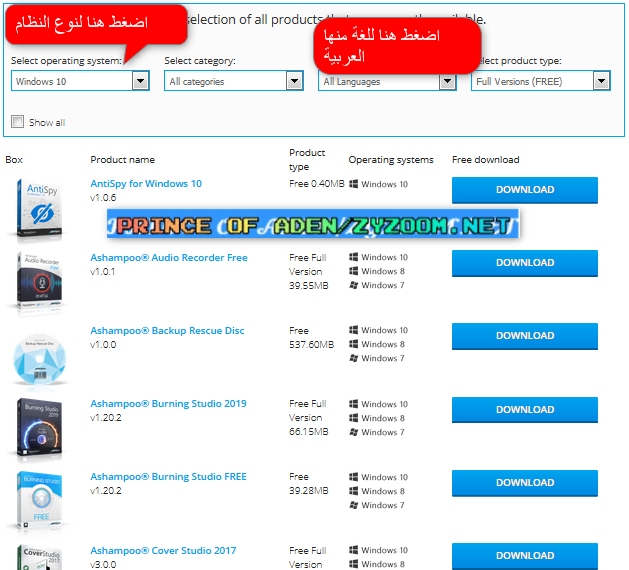Click the Windows 7 flag in Burning Studio 2019 row
Screen dimensions: 629x570
[x=353, y=432]
